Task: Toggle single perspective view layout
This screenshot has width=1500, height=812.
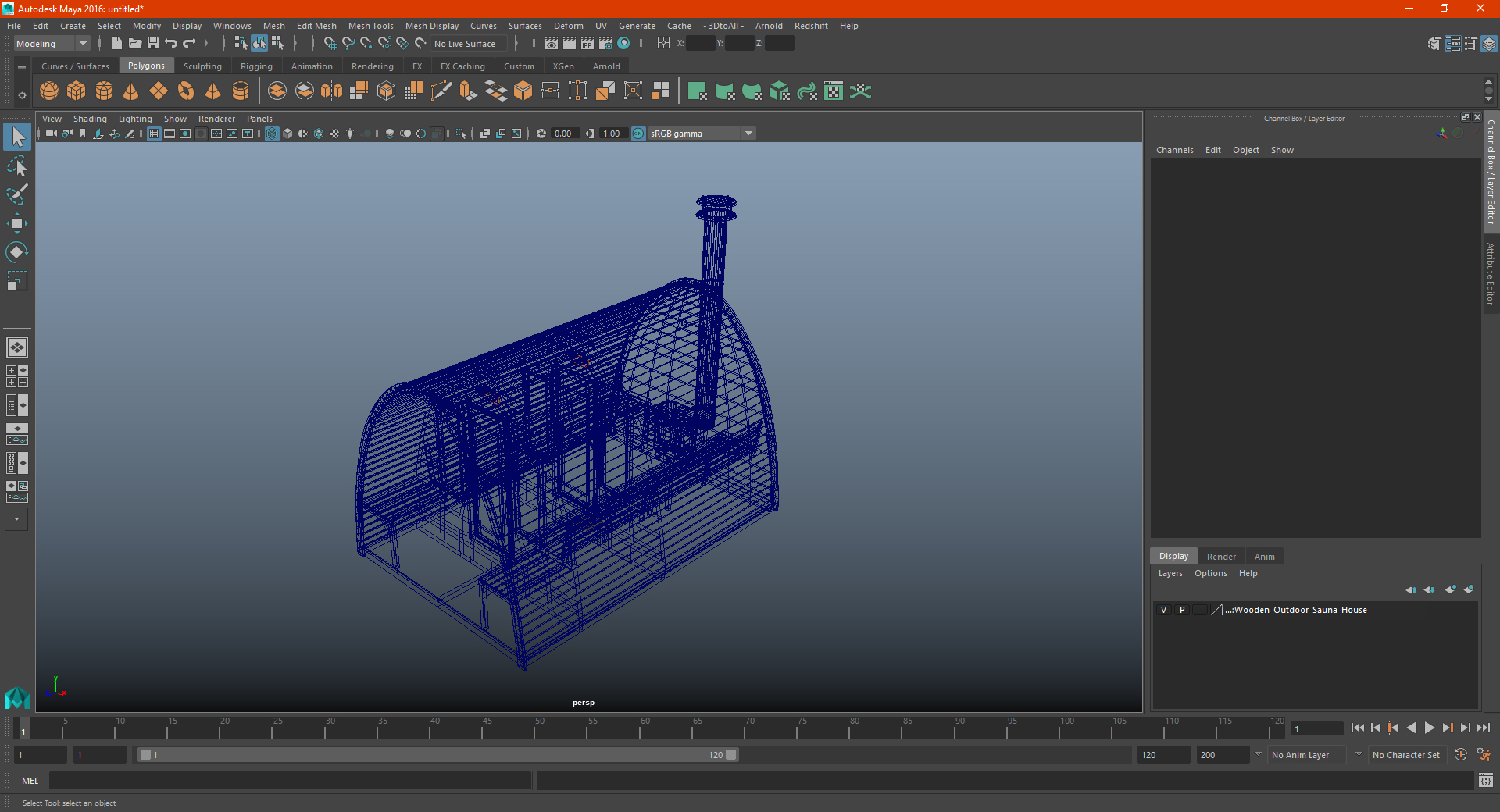Action: [x=16, y=347]
